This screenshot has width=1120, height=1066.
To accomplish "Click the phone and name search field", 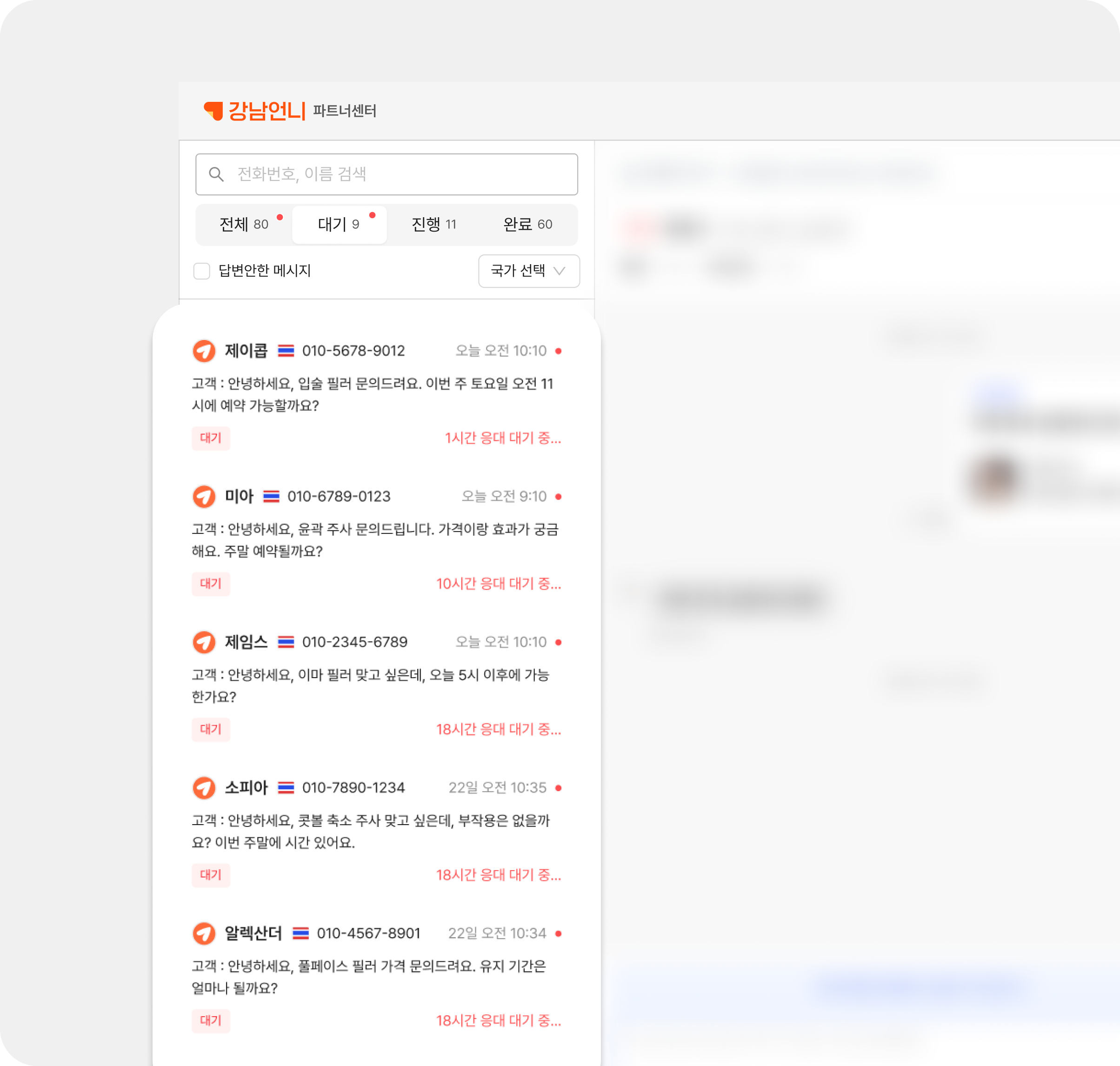I will click(x=398, y=174).
